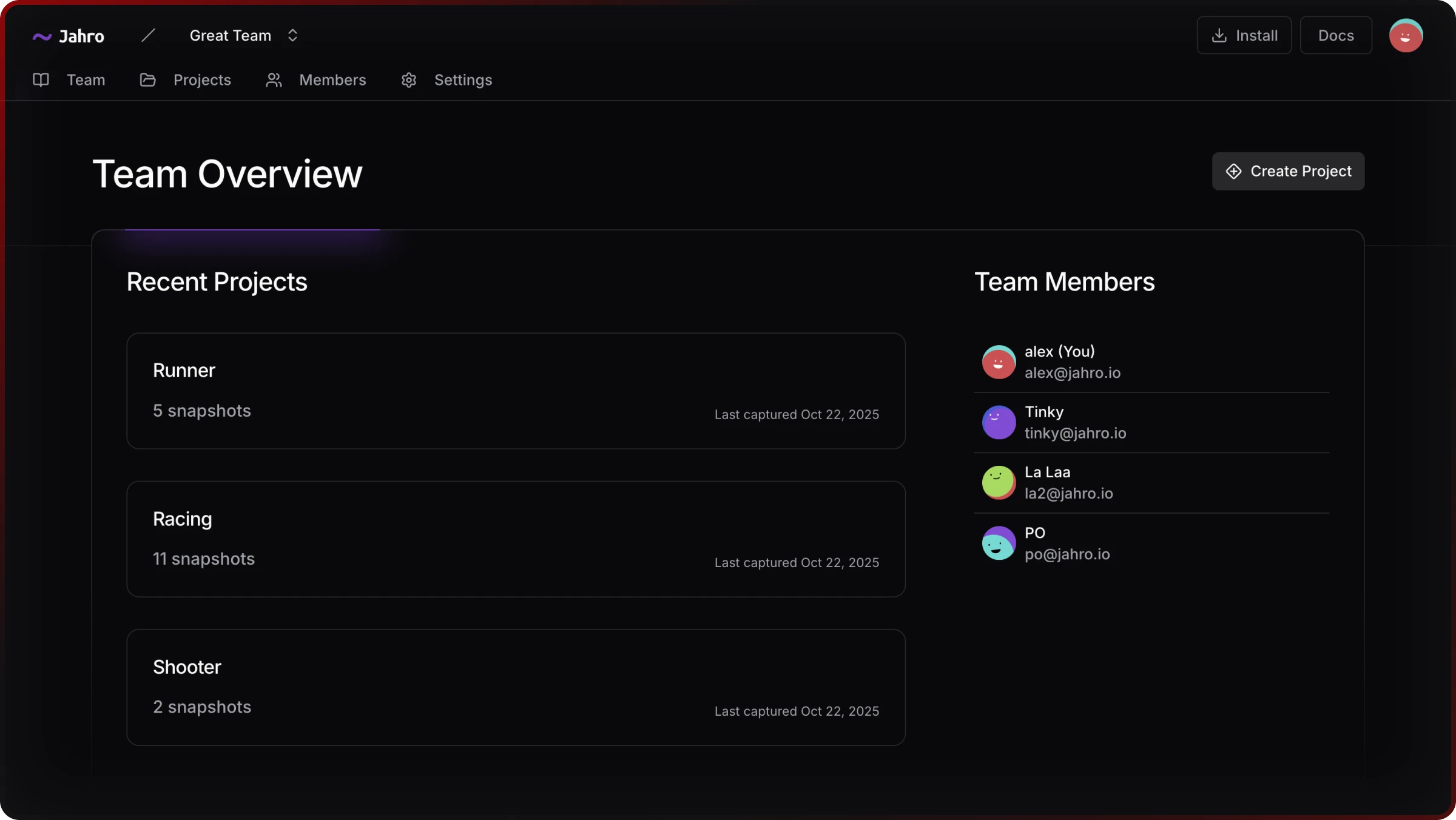This screenshot has height=820, width=1456.
Task: Click the gear icon beside Settings tab
Action: click(409, 80)
